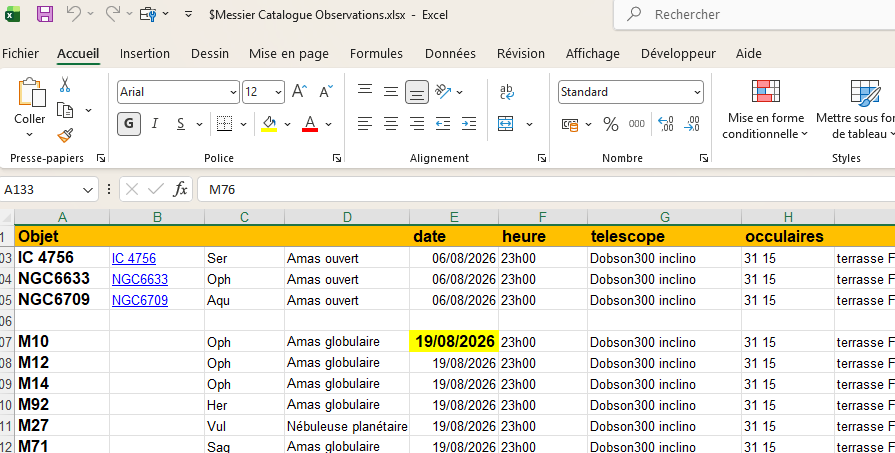
Task: Click the Rechercher search box
Action: click(754, 14)
